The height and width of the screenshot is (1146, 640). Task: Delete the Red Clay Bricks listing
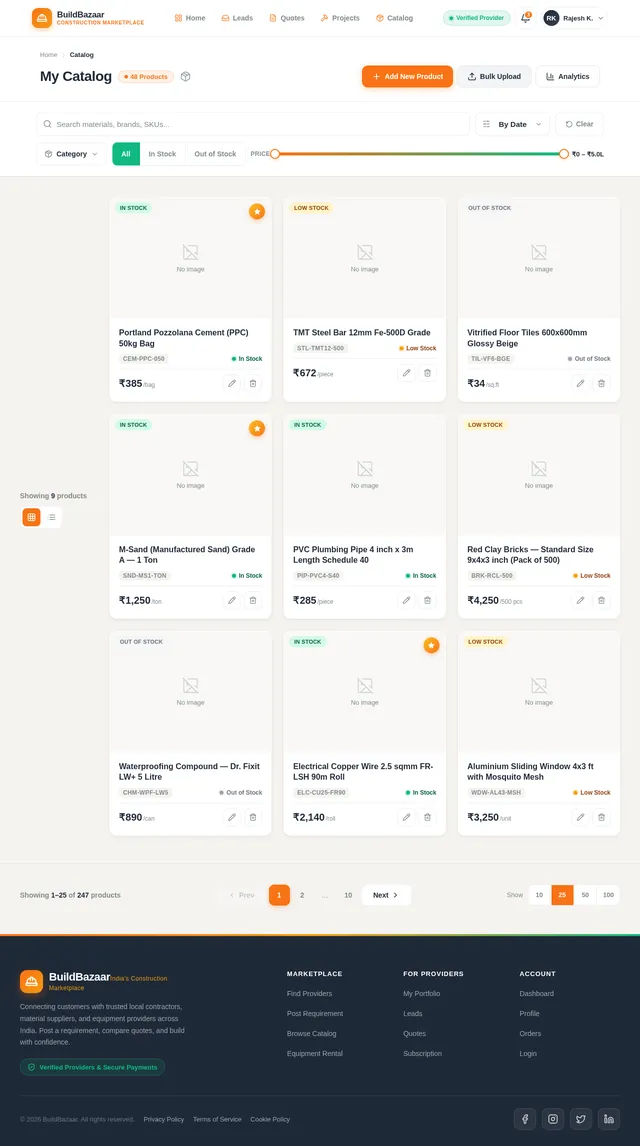(x=601, y=600)
